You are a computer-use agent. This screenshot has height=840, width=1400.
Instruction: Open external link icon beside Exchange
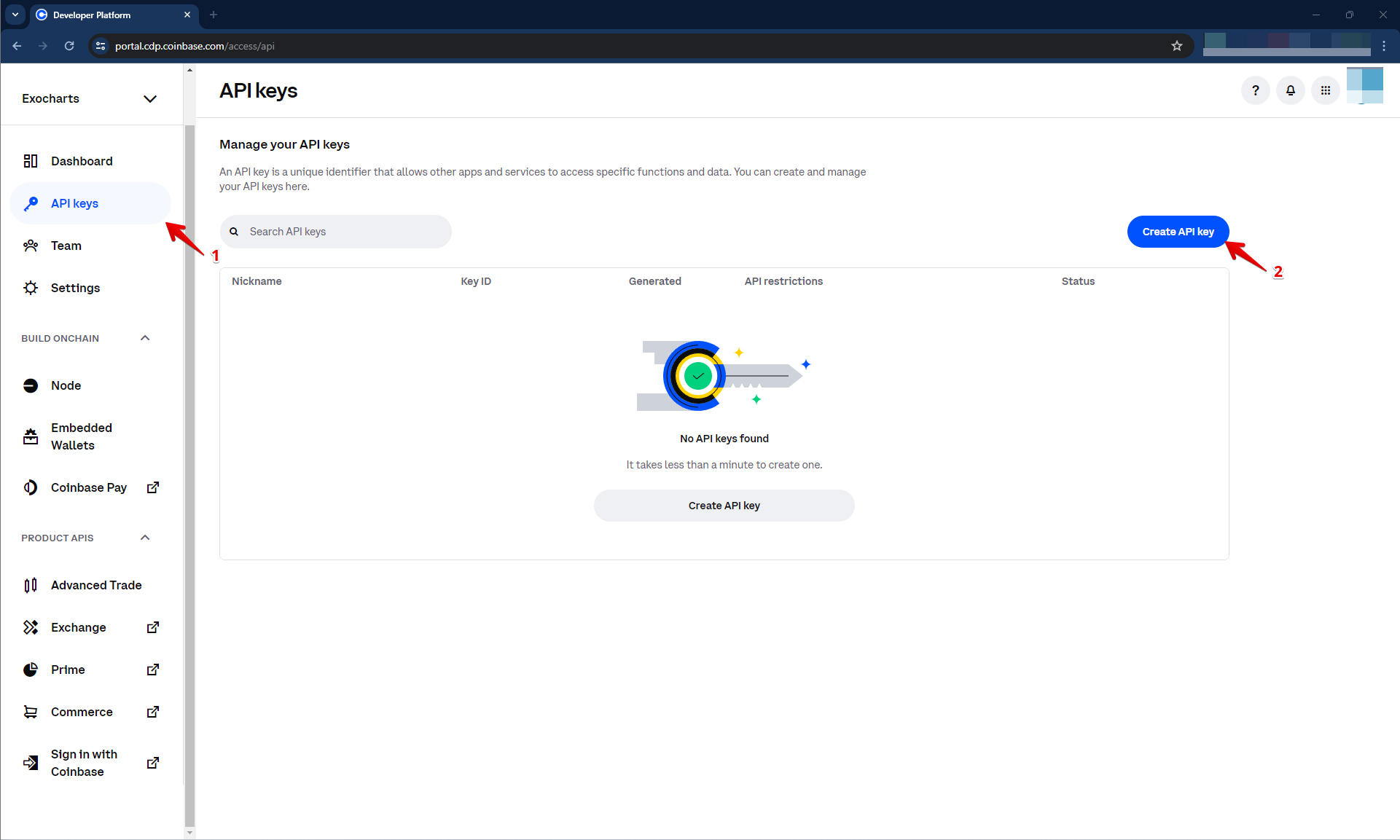[x=153, y=627]
